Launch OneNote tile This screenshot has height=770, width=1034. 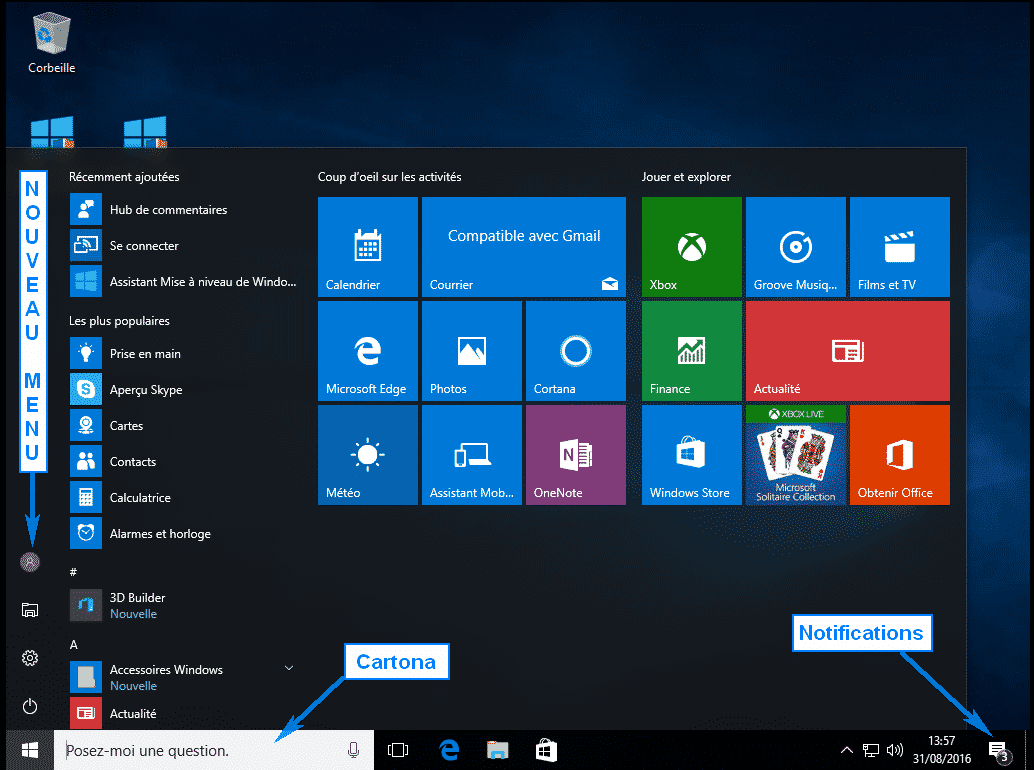(x=575, y=455)
